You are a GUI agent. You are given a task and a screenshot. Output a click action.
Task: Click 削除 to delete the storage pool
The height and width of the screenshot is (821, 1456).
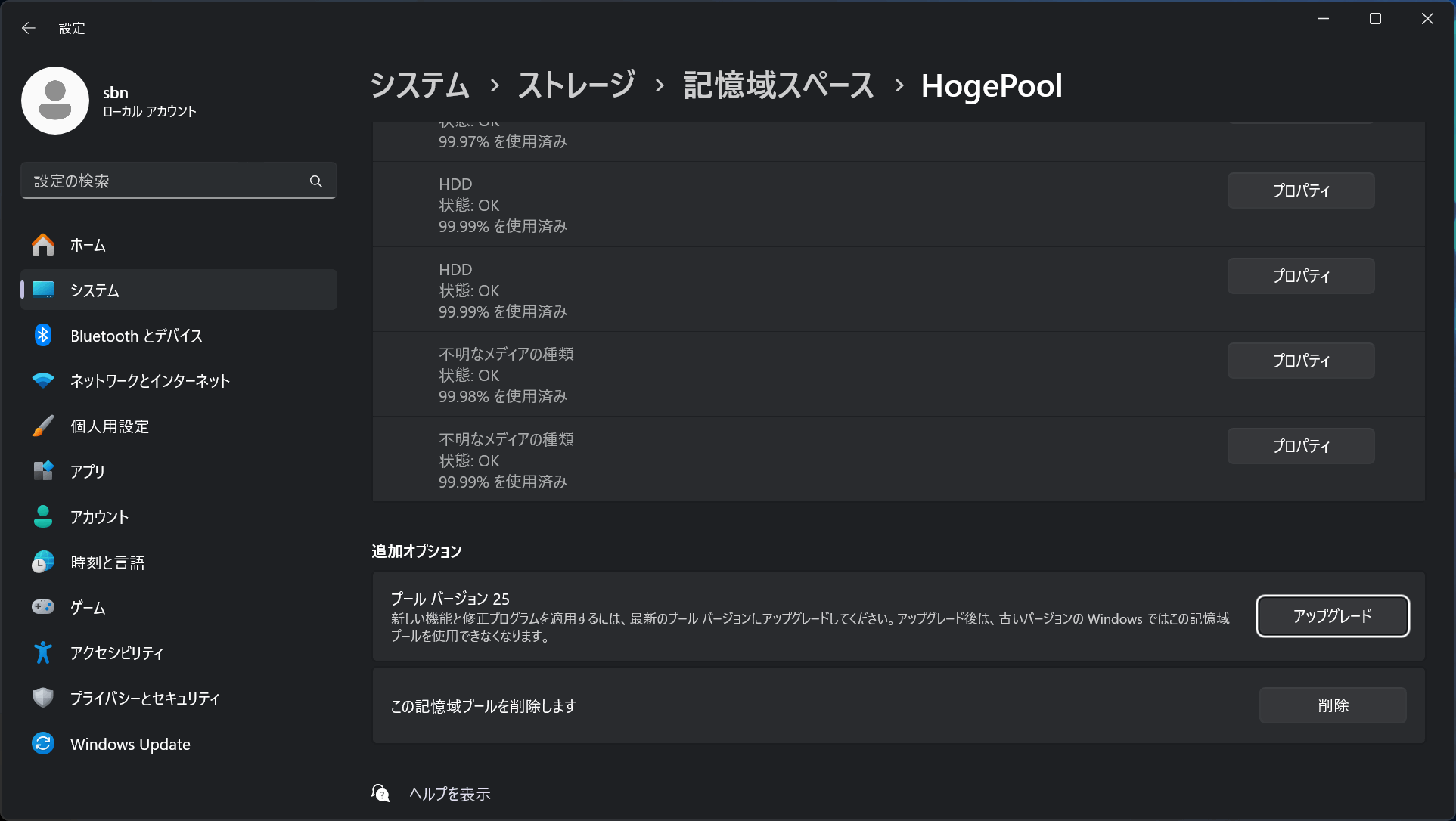click(x=1332, y=705)
